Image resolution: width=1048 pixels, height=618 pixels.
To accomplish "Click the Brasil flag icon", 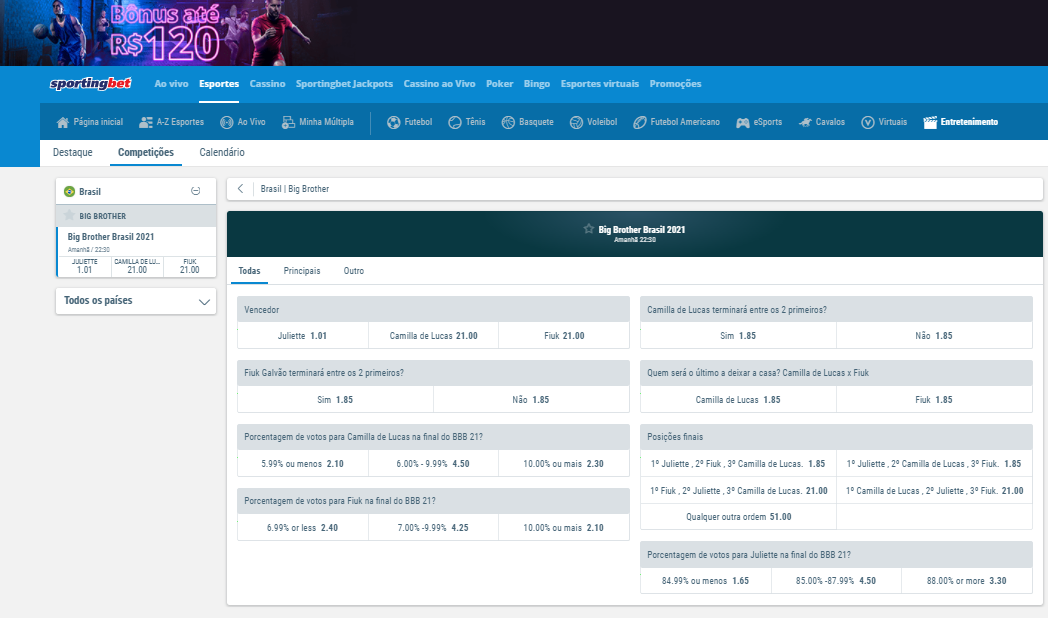I will point(69,192).
